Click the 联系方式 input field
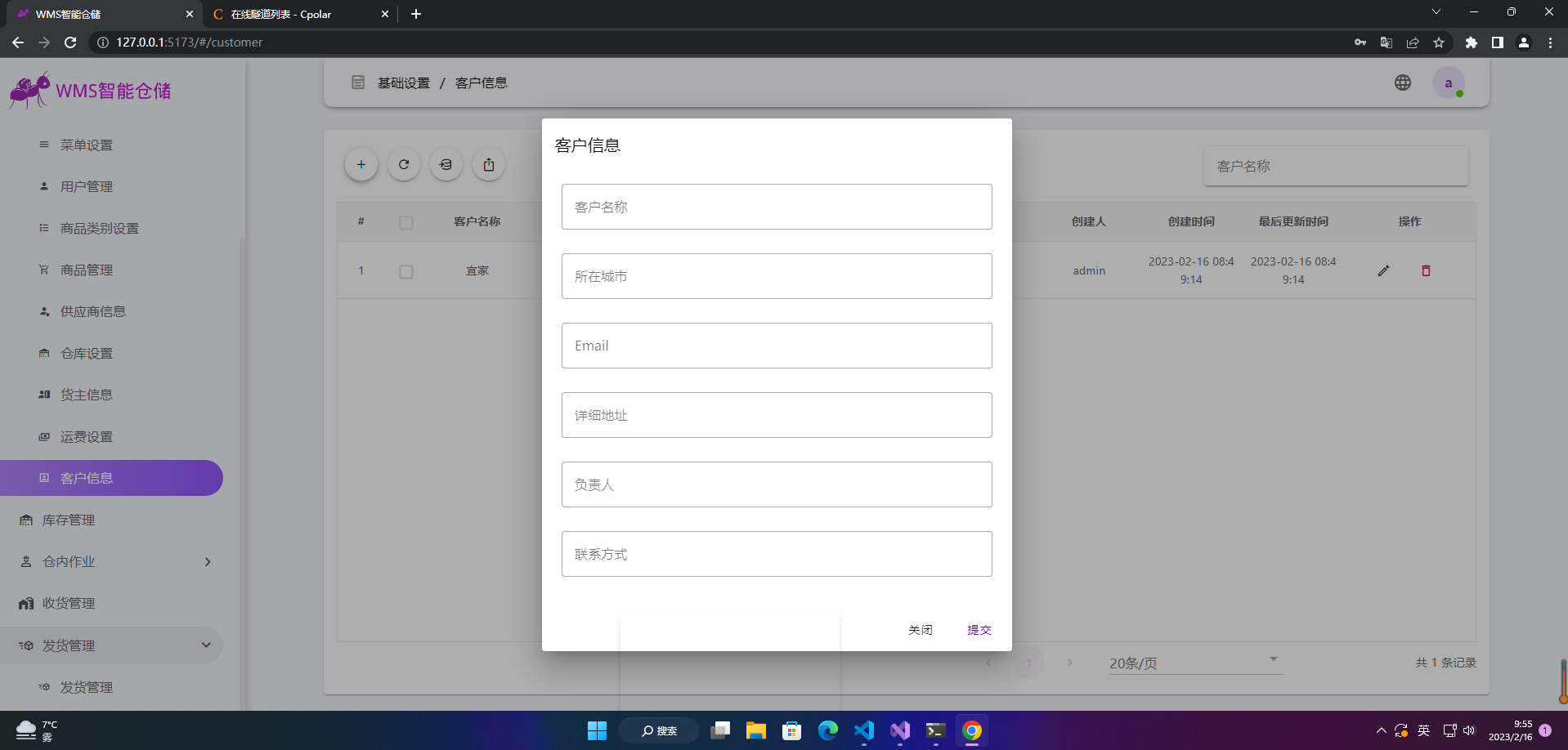This screenshot has height=750, width=1568. [777, 554]
